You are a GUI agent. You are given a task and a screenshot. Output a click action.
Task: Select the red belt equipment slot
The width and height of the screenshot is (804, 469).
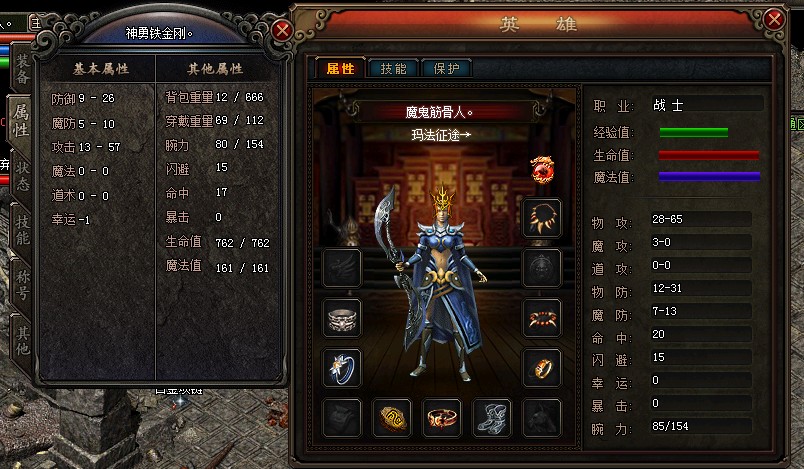(x=441, y=418)
